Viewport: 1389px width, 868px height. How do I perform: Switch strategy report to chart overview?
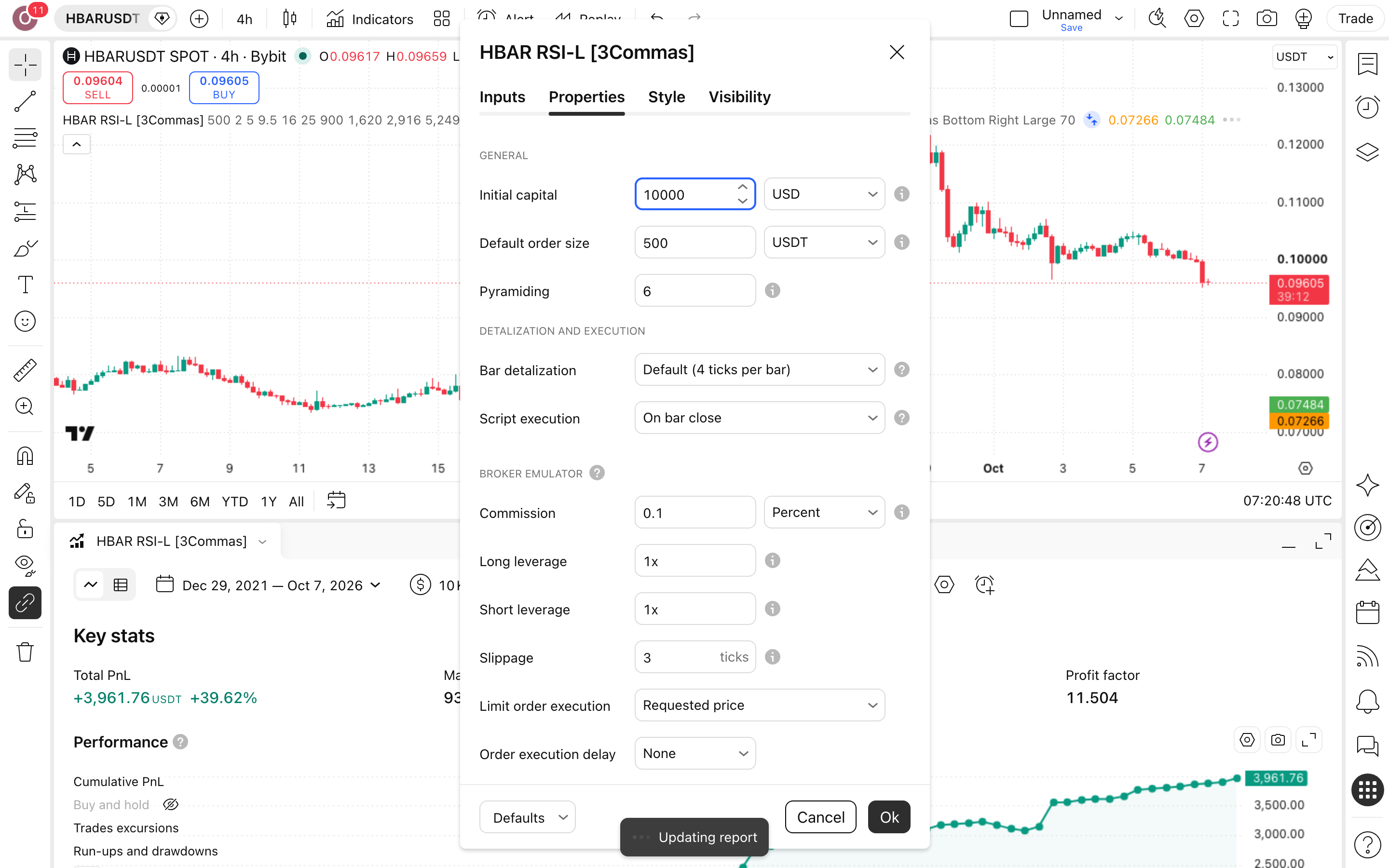click(90, 585)
